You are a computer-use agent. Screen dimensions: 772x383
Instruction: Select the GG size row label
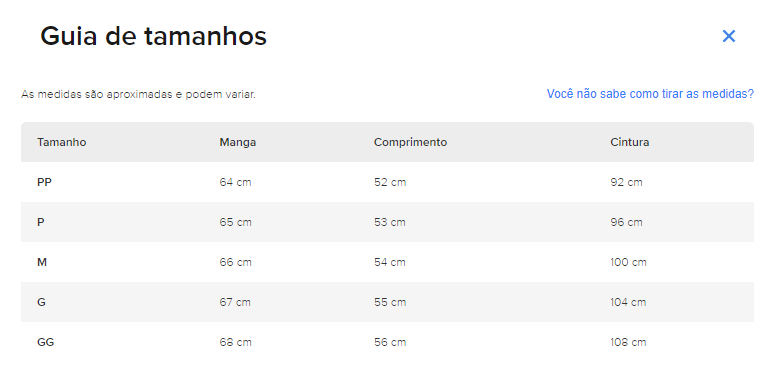point(45,342)
